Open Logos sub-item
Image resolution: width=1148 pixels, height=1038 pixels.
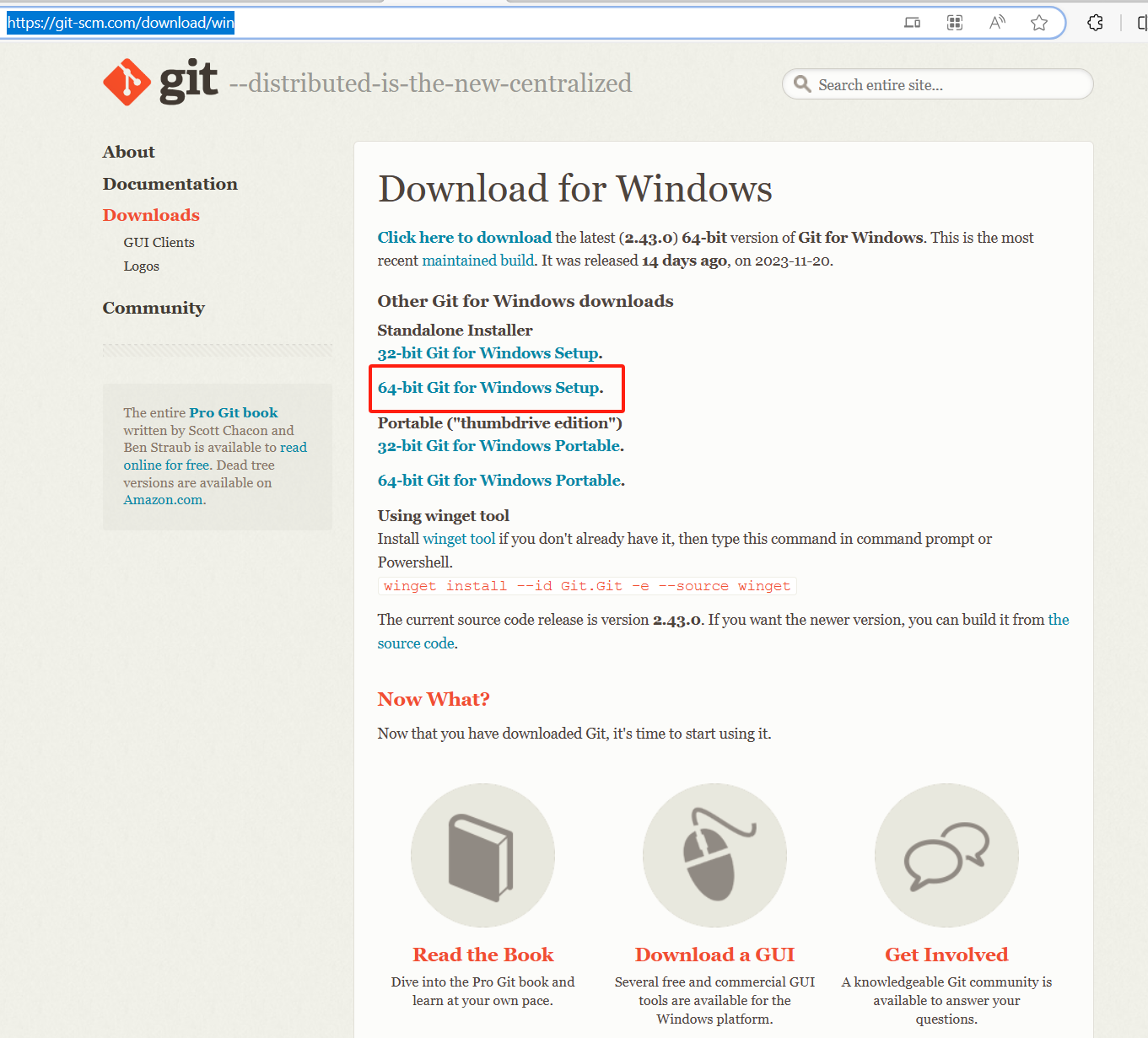coord(141,266)
